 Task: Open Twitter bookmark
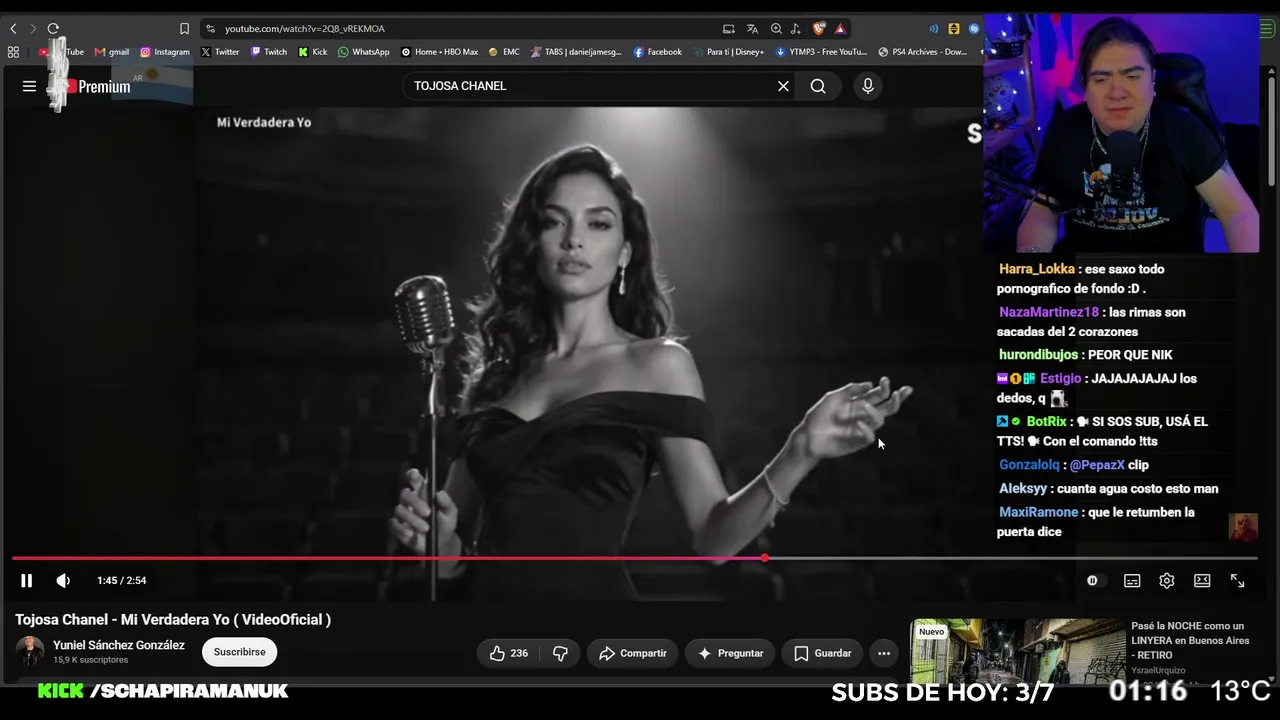coord(220,52)
